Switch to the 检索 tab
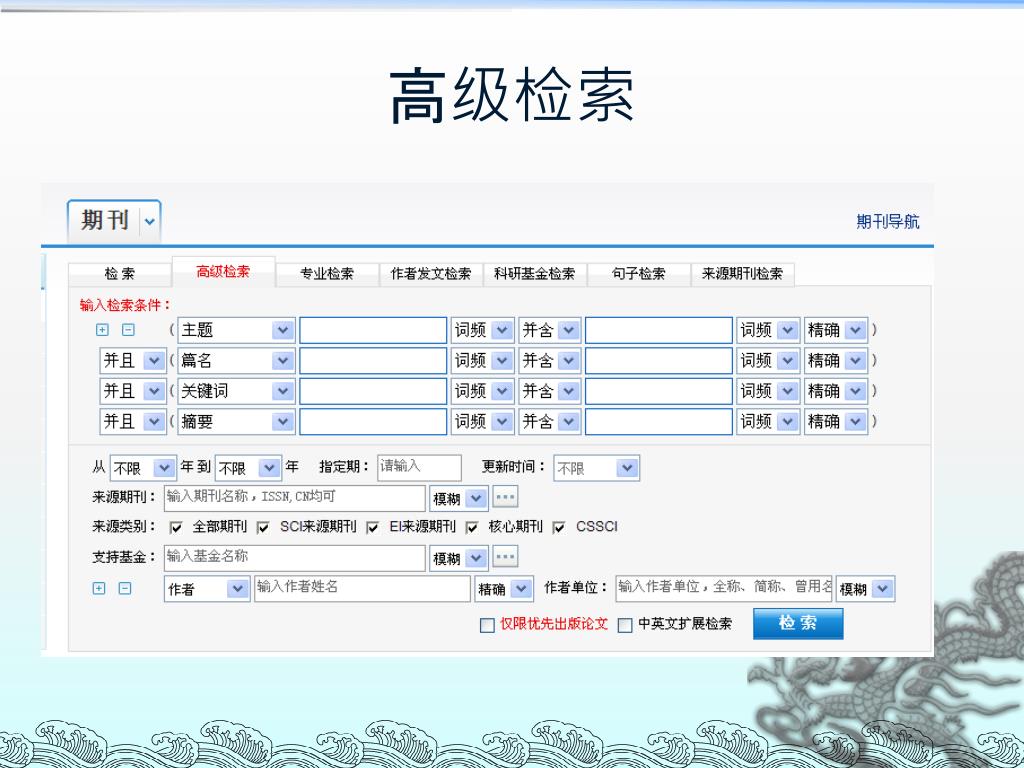1024x768 pixels. coord(120,274)
